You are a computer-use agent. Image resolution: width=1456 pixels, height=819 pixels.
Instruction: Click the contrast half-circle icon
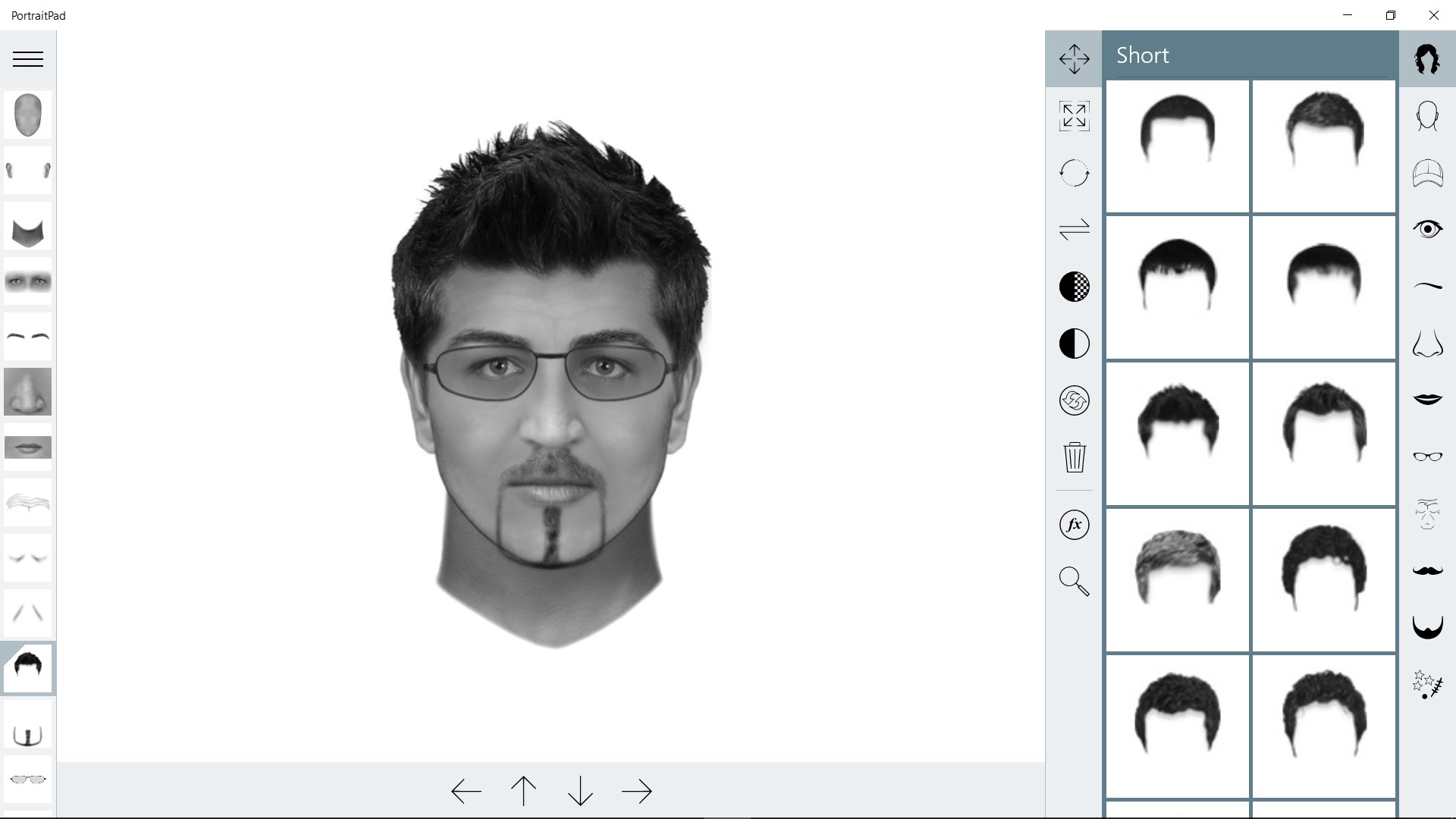1074,344
